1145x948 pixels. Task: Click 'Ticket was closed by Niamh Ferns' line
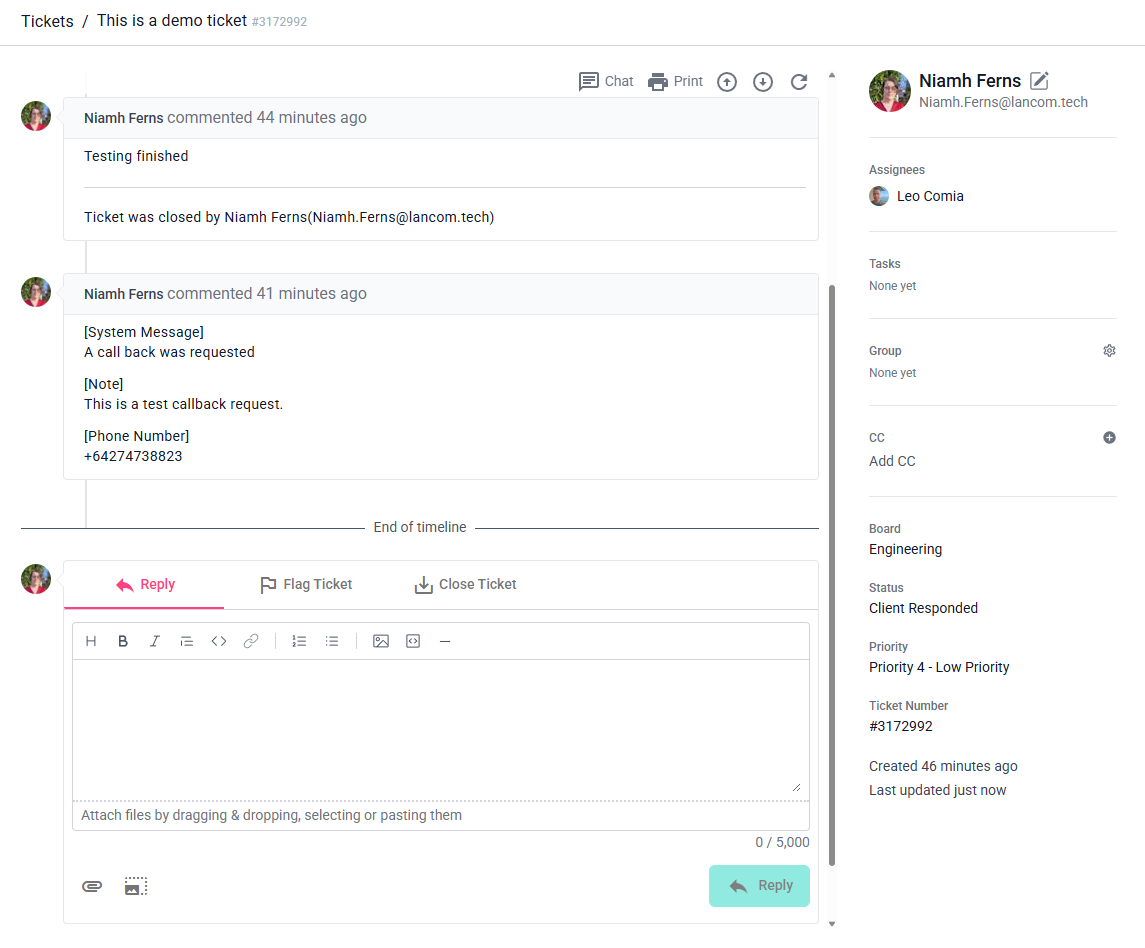click(289, 217)
